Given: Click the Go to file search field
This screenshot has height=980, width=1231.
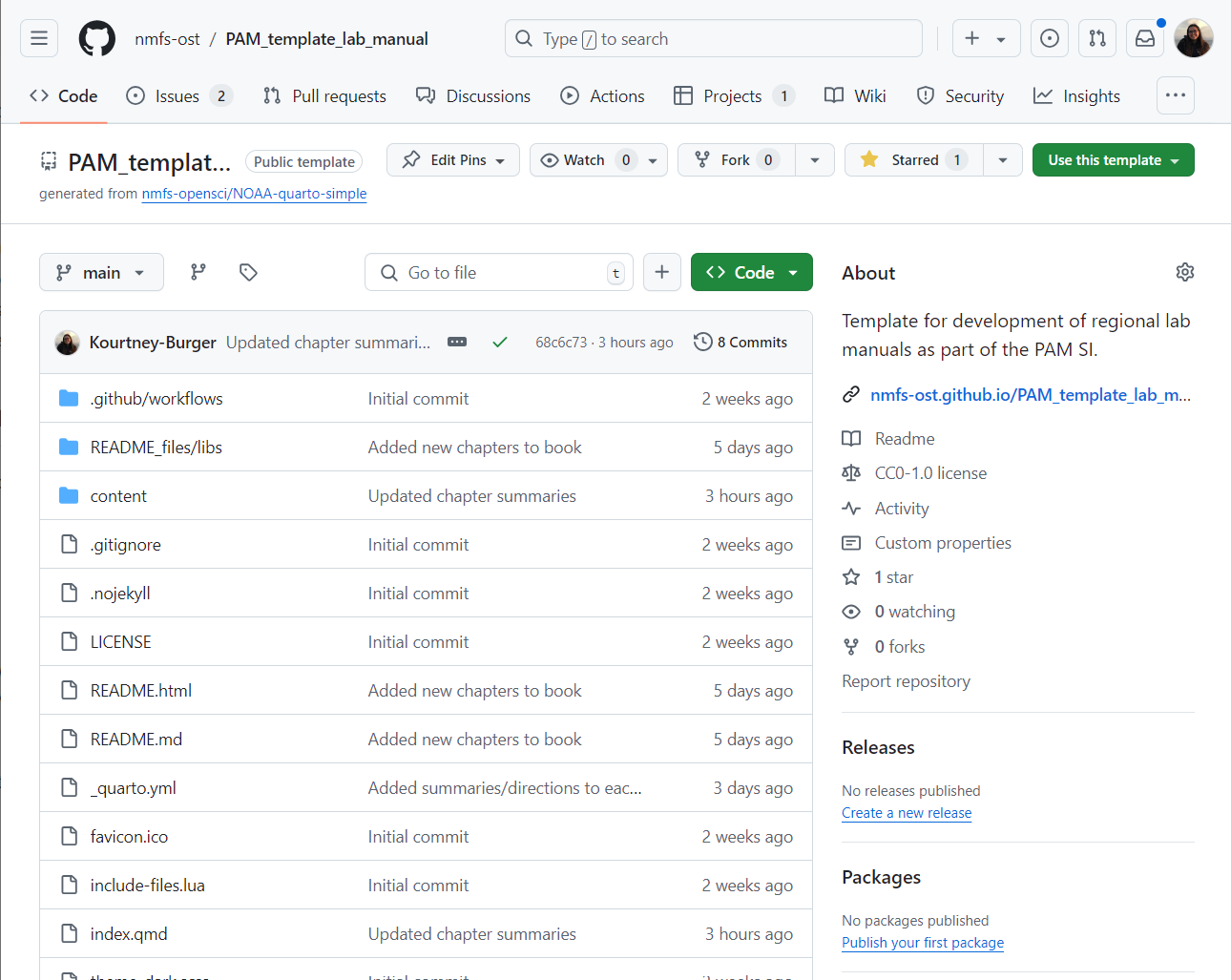Looking at the screenshot, I should coord(498,272).
